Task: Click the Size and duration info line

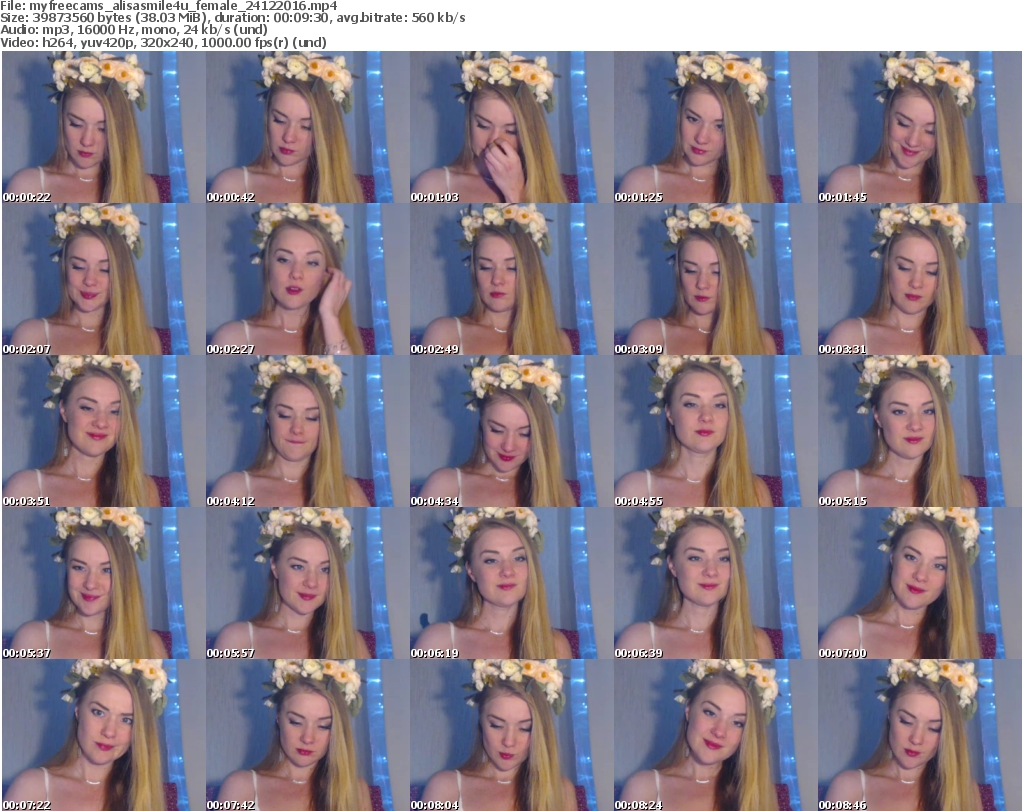Action: point(233,18)
